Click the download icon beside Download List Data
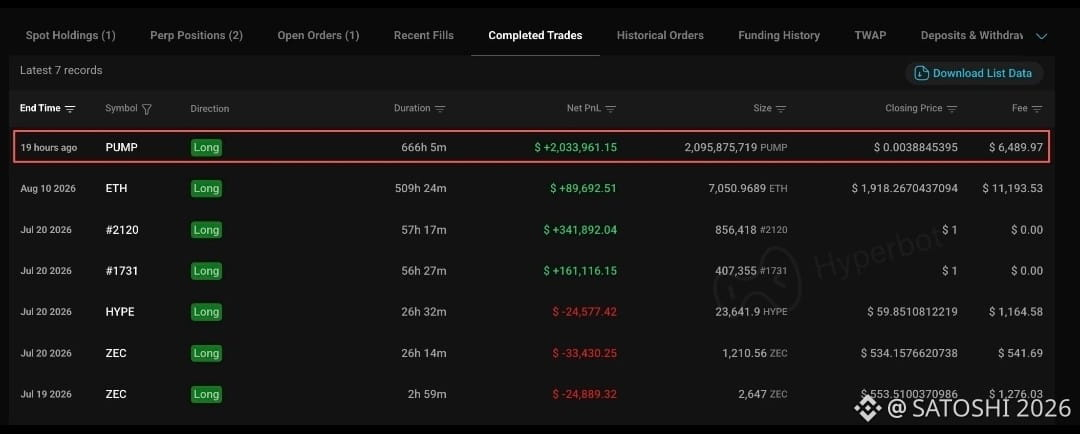This screenshot has height=434, width=1080. (x=922, y=73)
